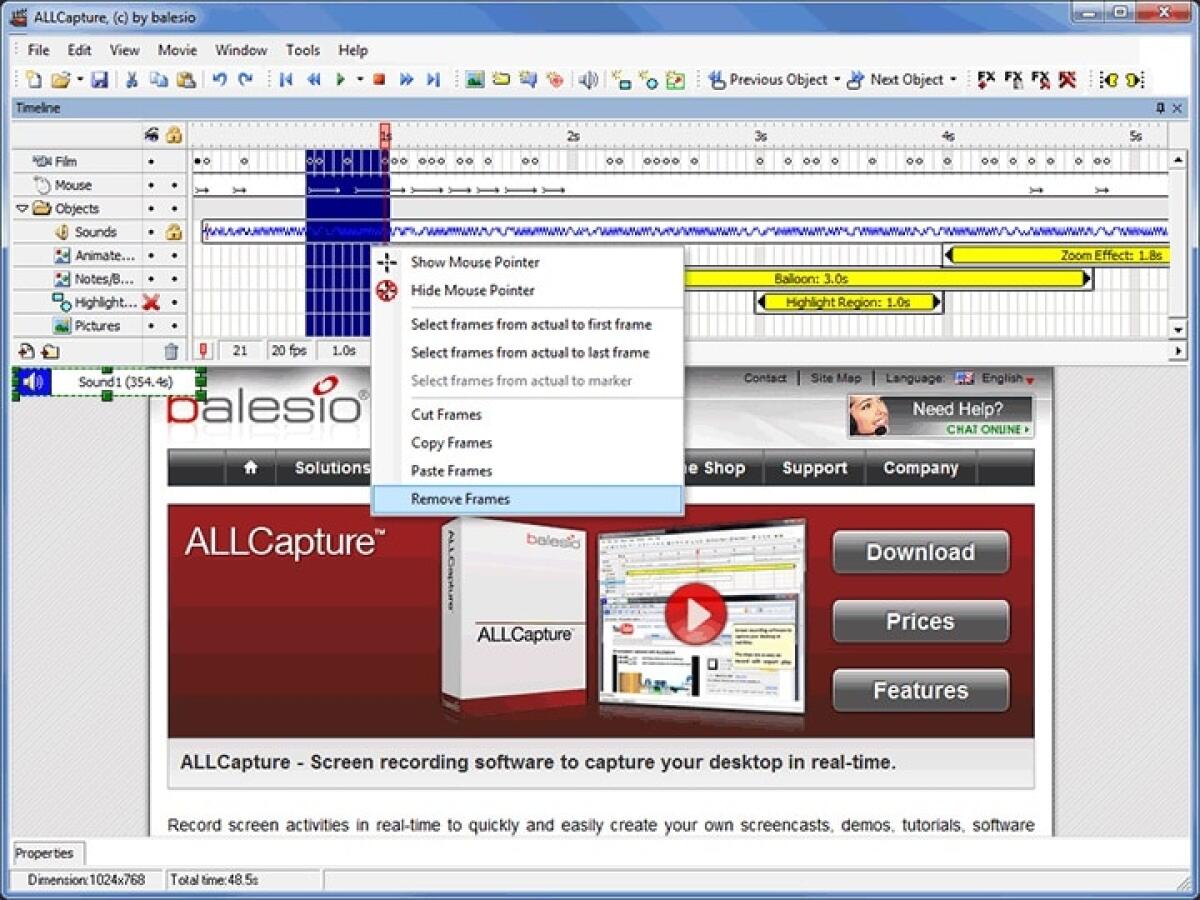Click the Undo arrow in the toolbar
Image resolution: width=1200 pixels, height=900 pixels.
tap(218, 79)
